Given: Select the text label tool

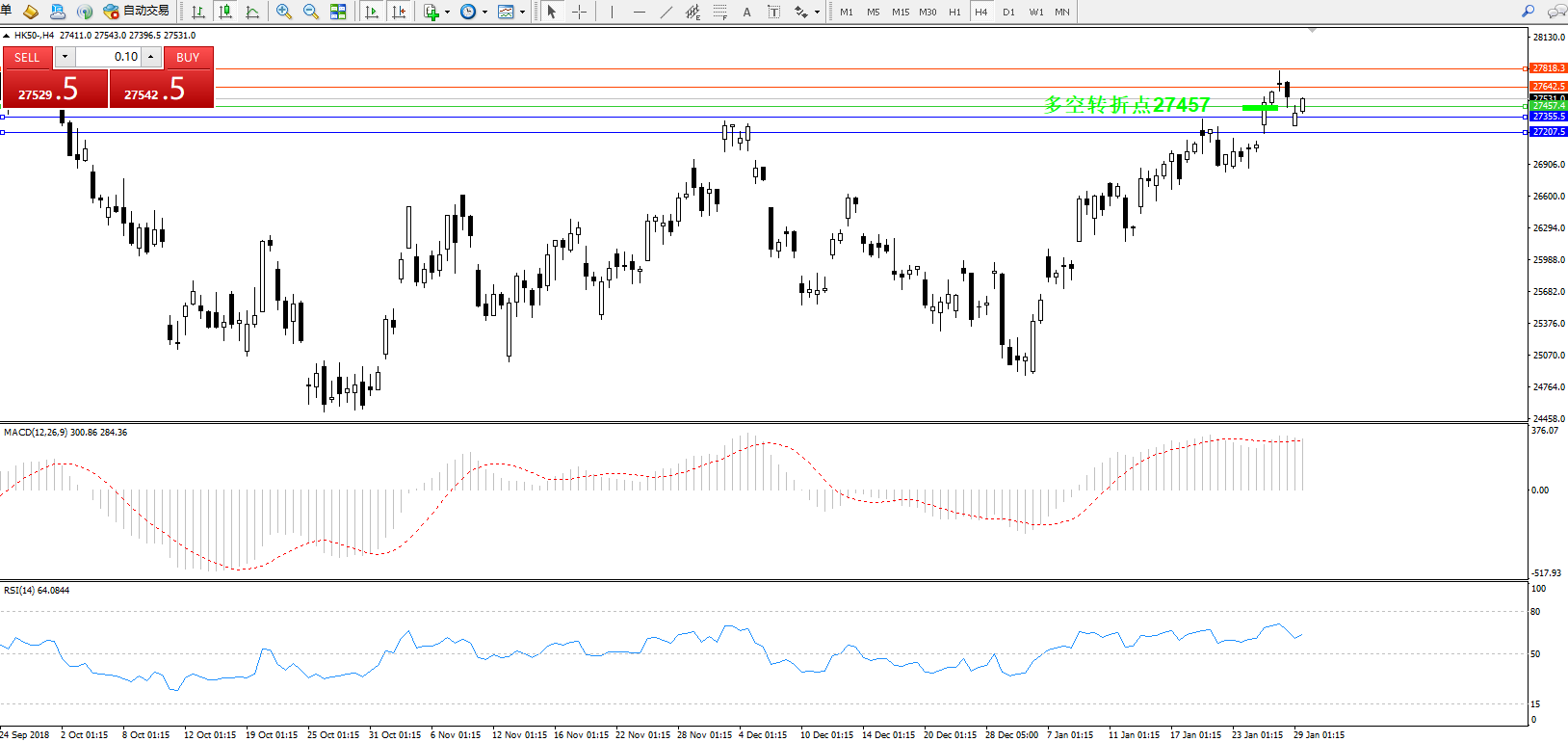Looking at the screenshot, I should 746,12.
